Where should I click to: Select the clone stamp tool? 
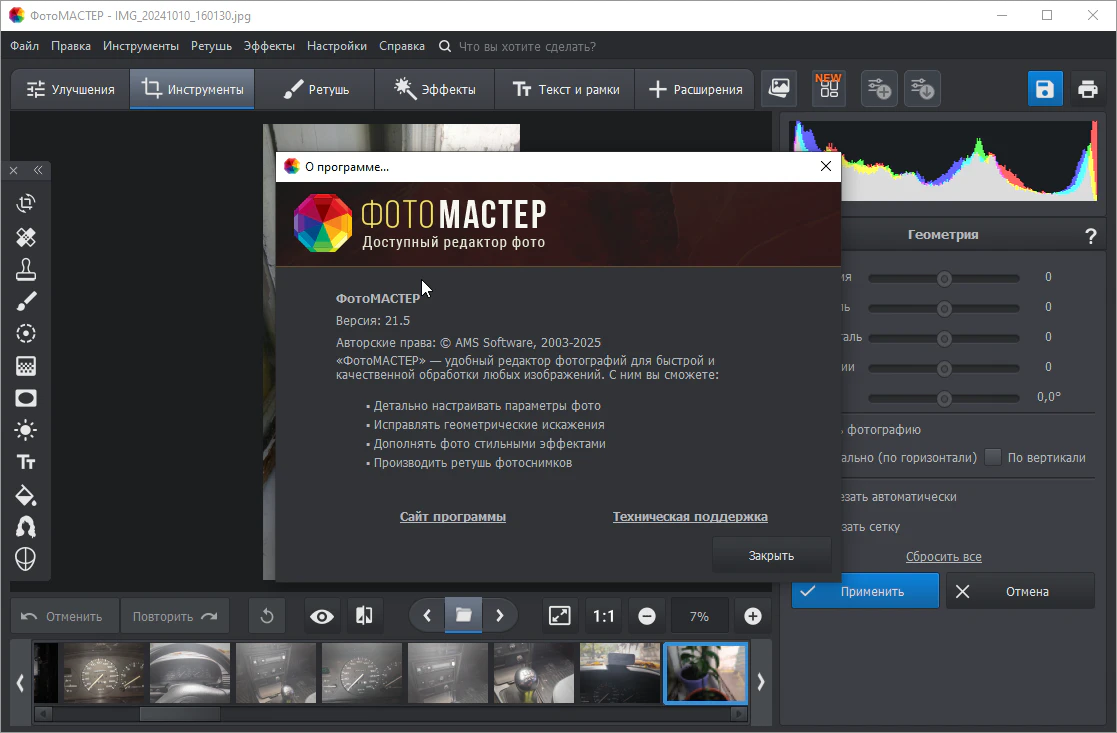click(x=26, y=269)
